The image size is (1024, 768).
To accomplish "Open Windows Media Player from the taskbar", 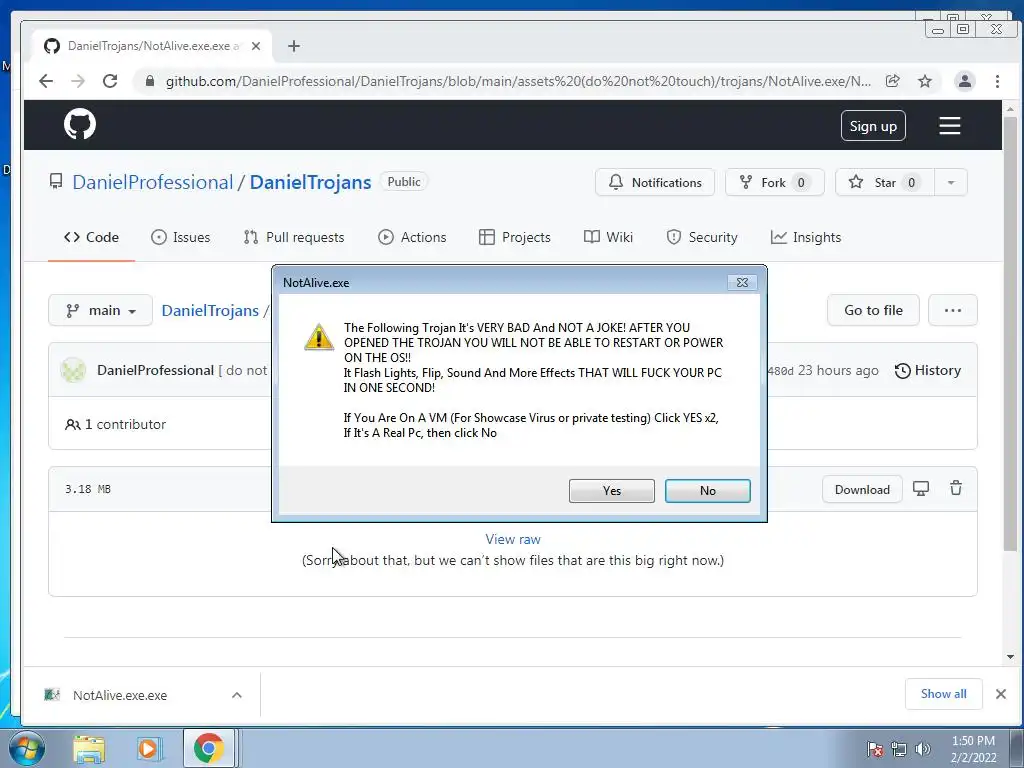I will pos(148,748).
